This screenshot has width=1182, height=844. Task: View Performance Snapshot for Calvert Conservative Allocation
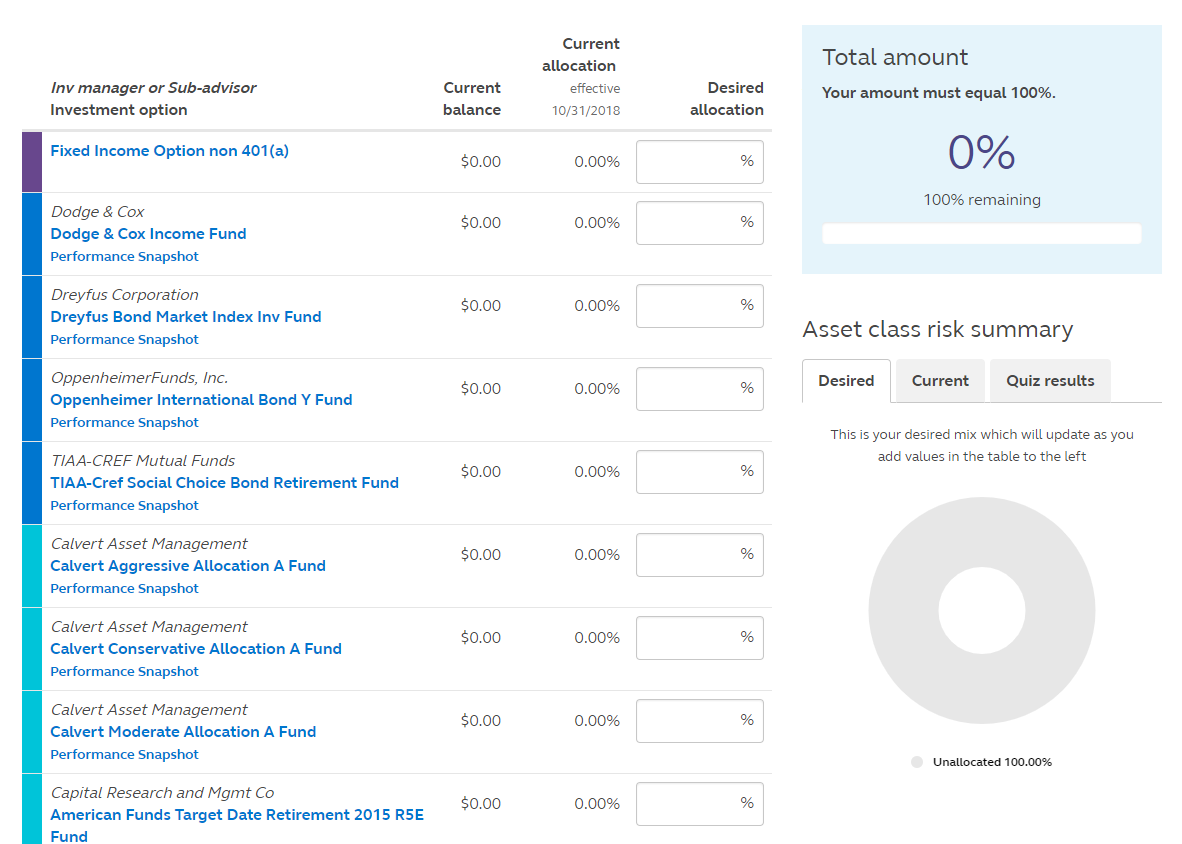click(x=124, y=671)
